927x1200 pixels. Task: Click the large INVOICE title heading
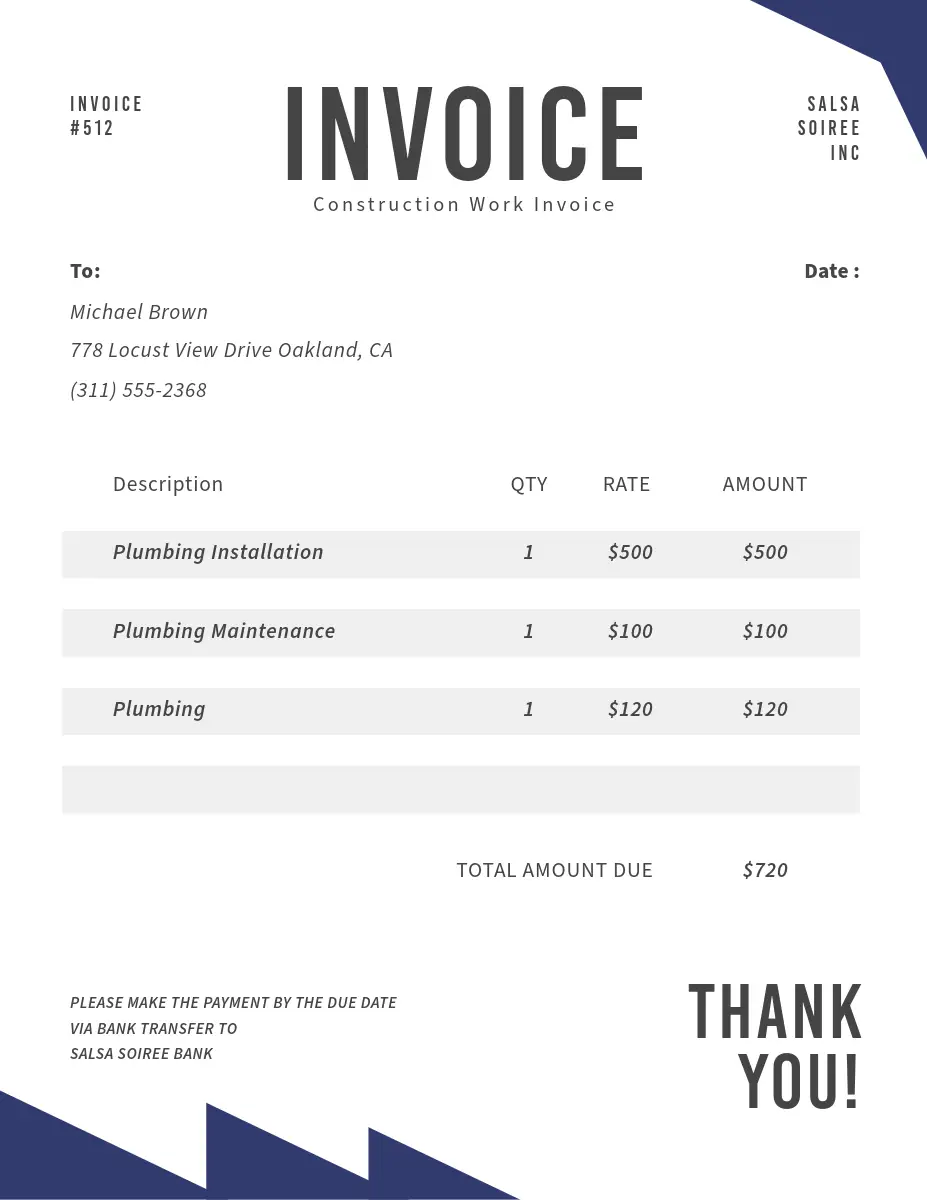pyautogui.click(x=464, y=134)
